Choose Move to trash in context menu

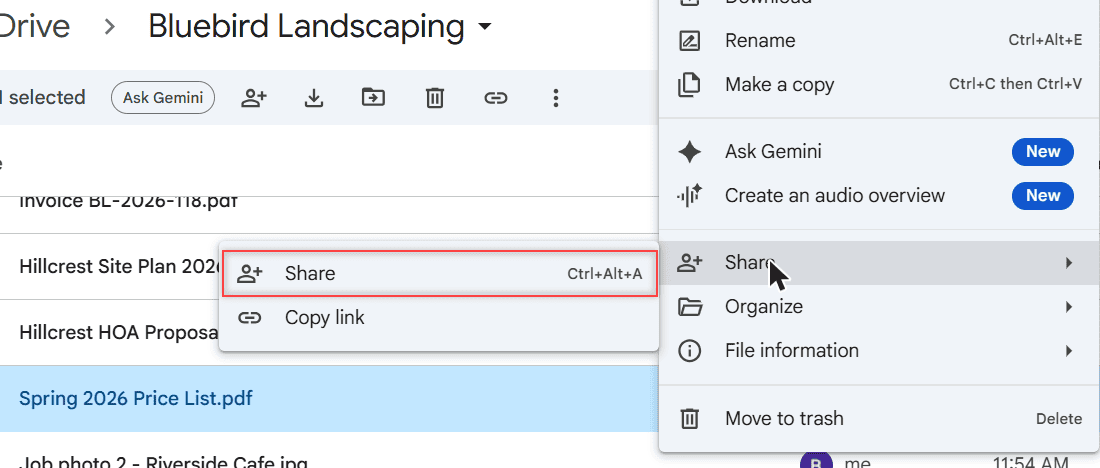pos(880,419)
